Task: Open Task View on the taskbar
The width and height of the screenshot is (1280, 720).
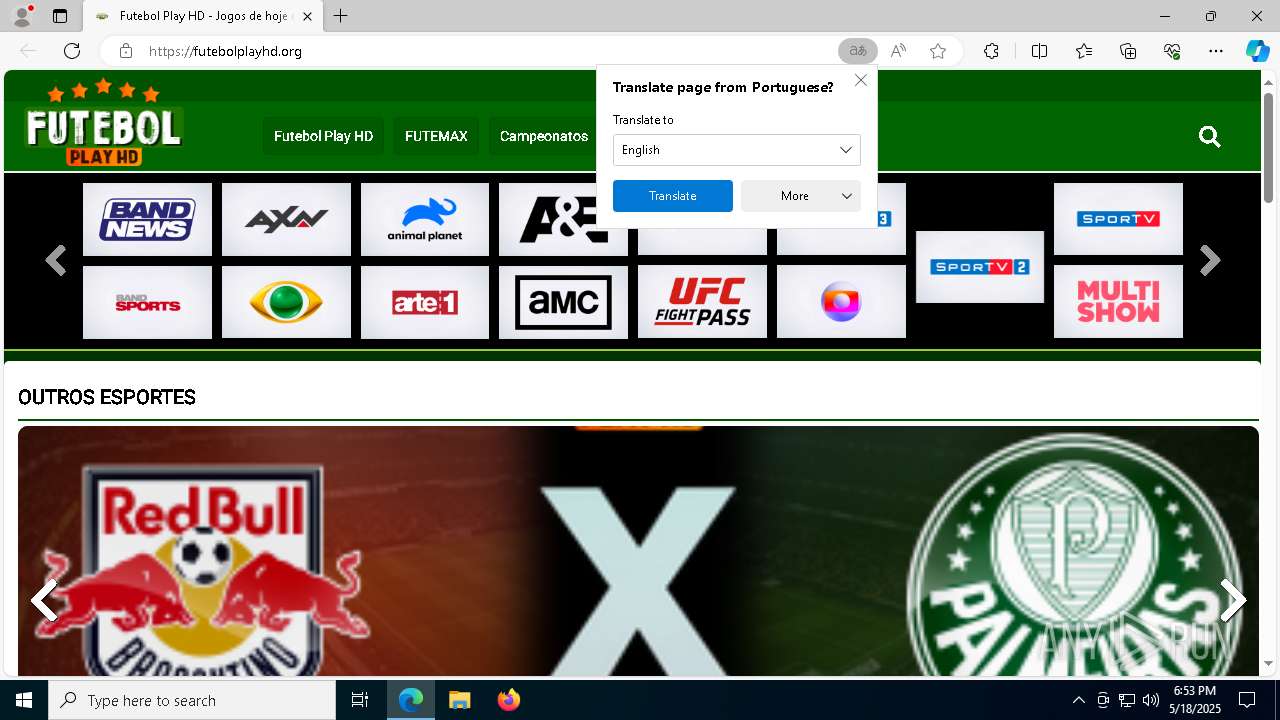Action: [360, 700]
